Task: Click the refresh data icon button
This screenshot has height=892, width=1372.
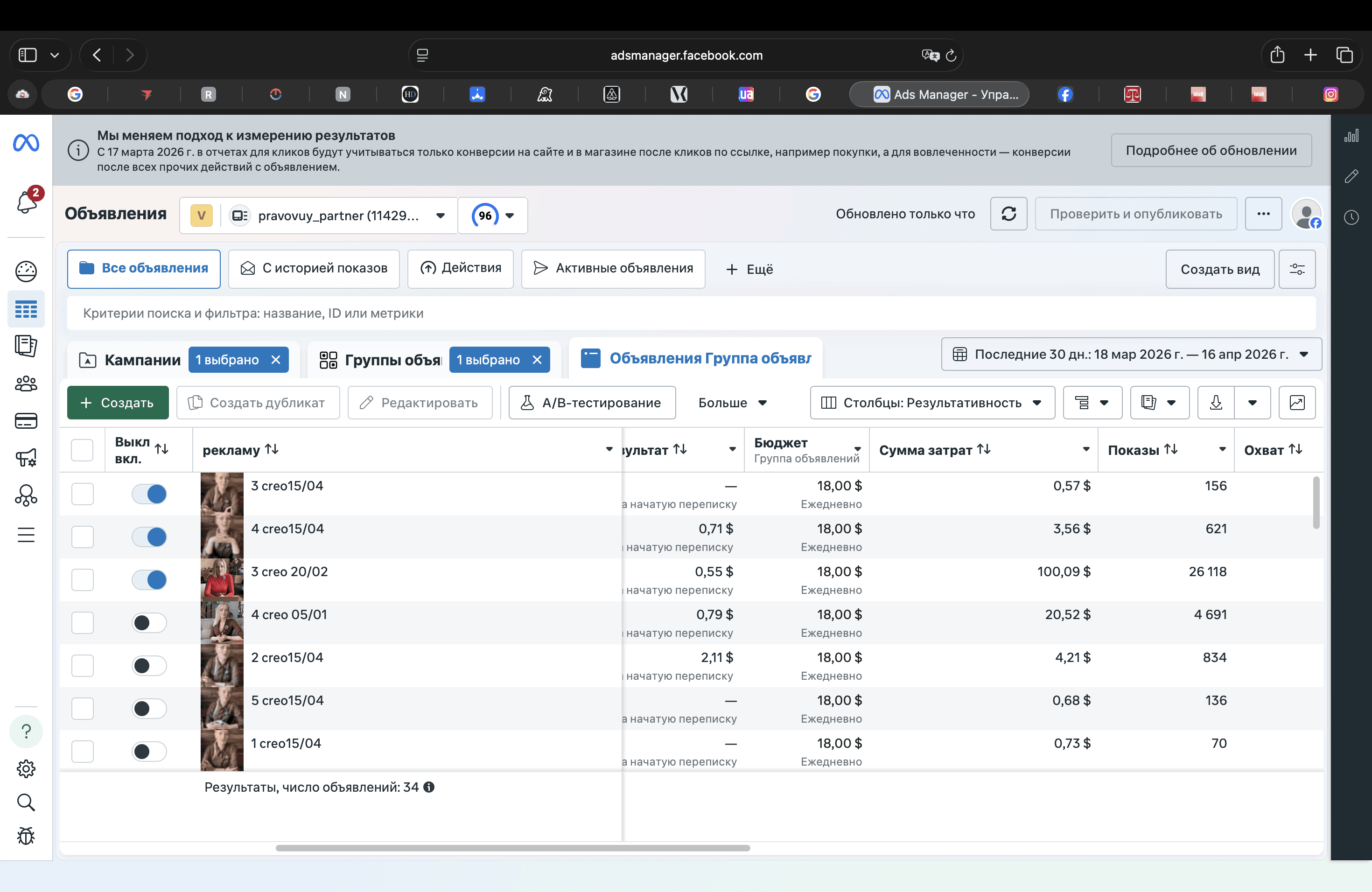Action: coord(1008,214)
